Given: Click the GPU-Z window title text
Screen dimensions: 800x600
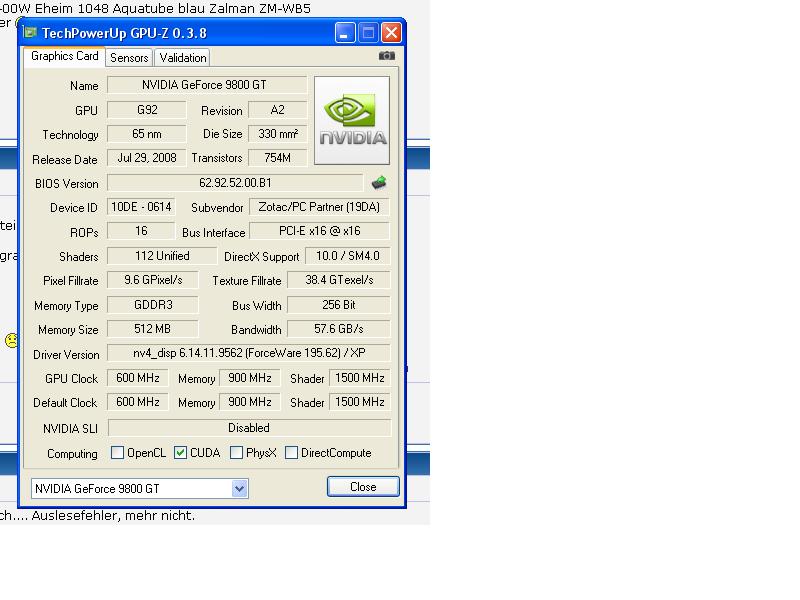Looking at the screenshot, I should (124, 33).
